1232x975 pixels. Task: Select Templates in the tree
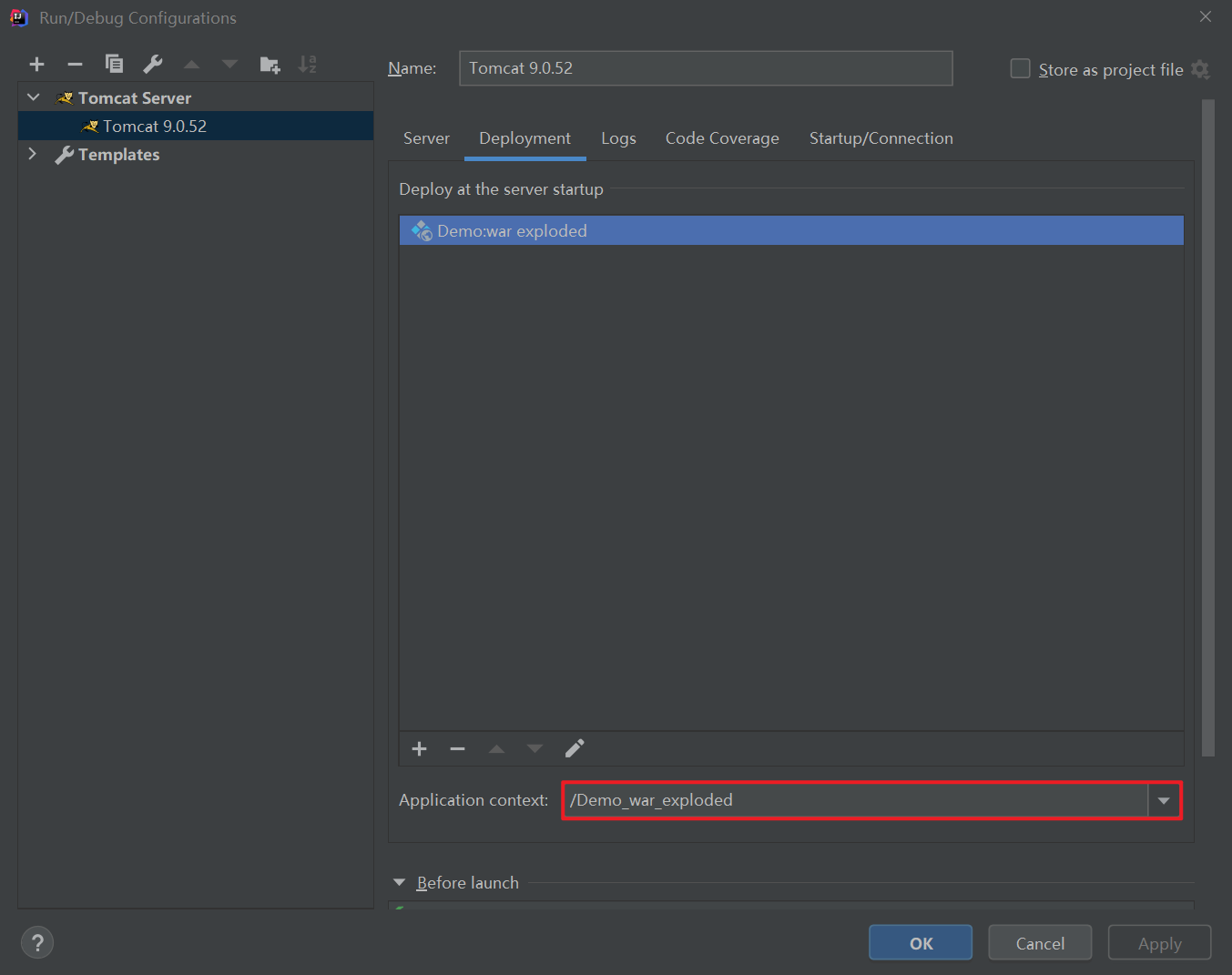click(196, 154)
